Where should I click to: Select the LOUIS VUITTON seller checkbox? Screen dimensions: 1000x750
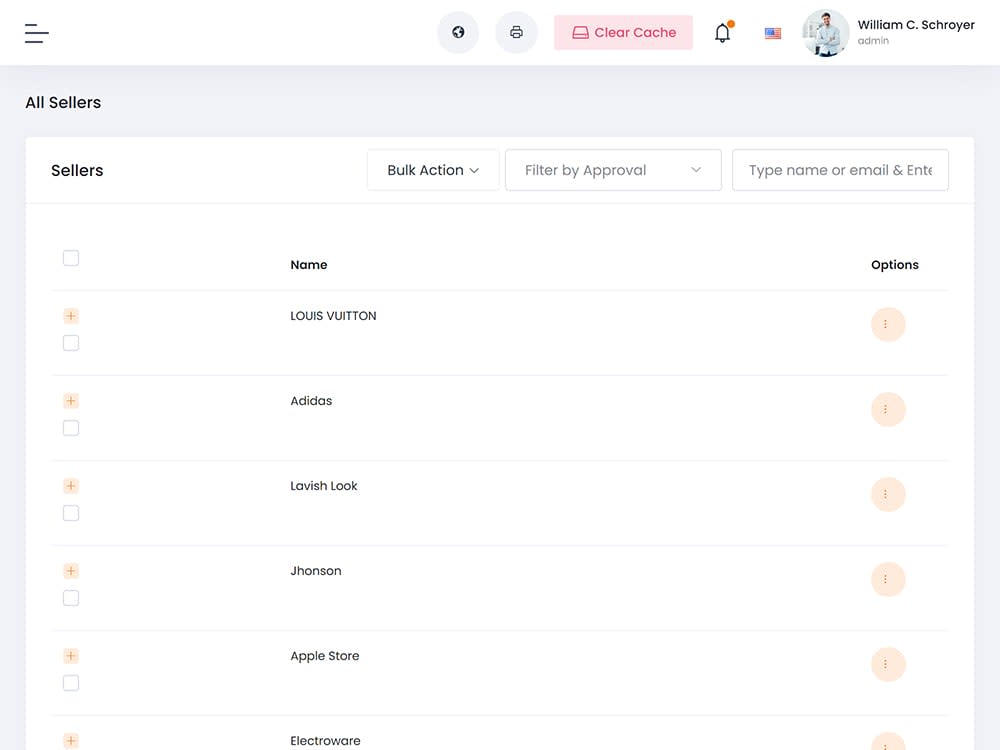click(71, 343)
